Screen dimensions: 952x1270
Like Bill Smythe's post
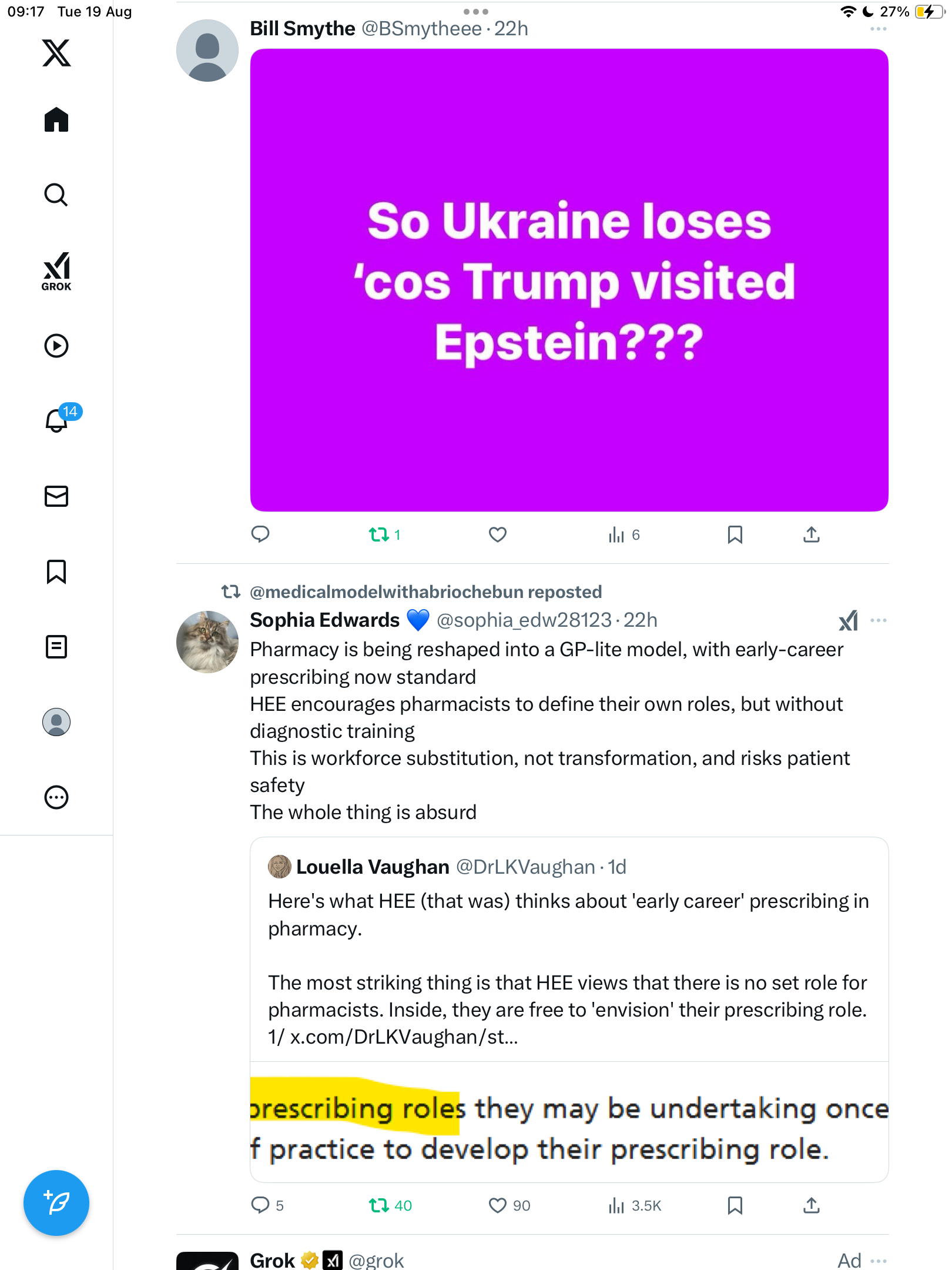(497, 534)
